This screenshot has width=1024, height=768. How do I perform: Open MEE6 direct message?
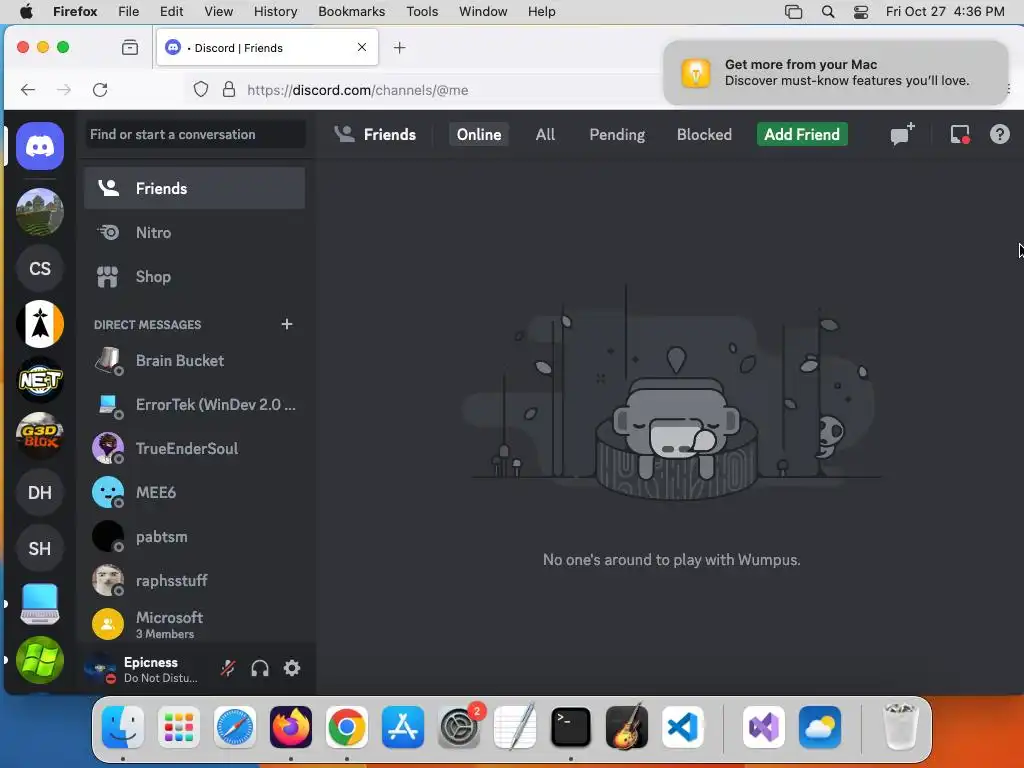[195, 492]
